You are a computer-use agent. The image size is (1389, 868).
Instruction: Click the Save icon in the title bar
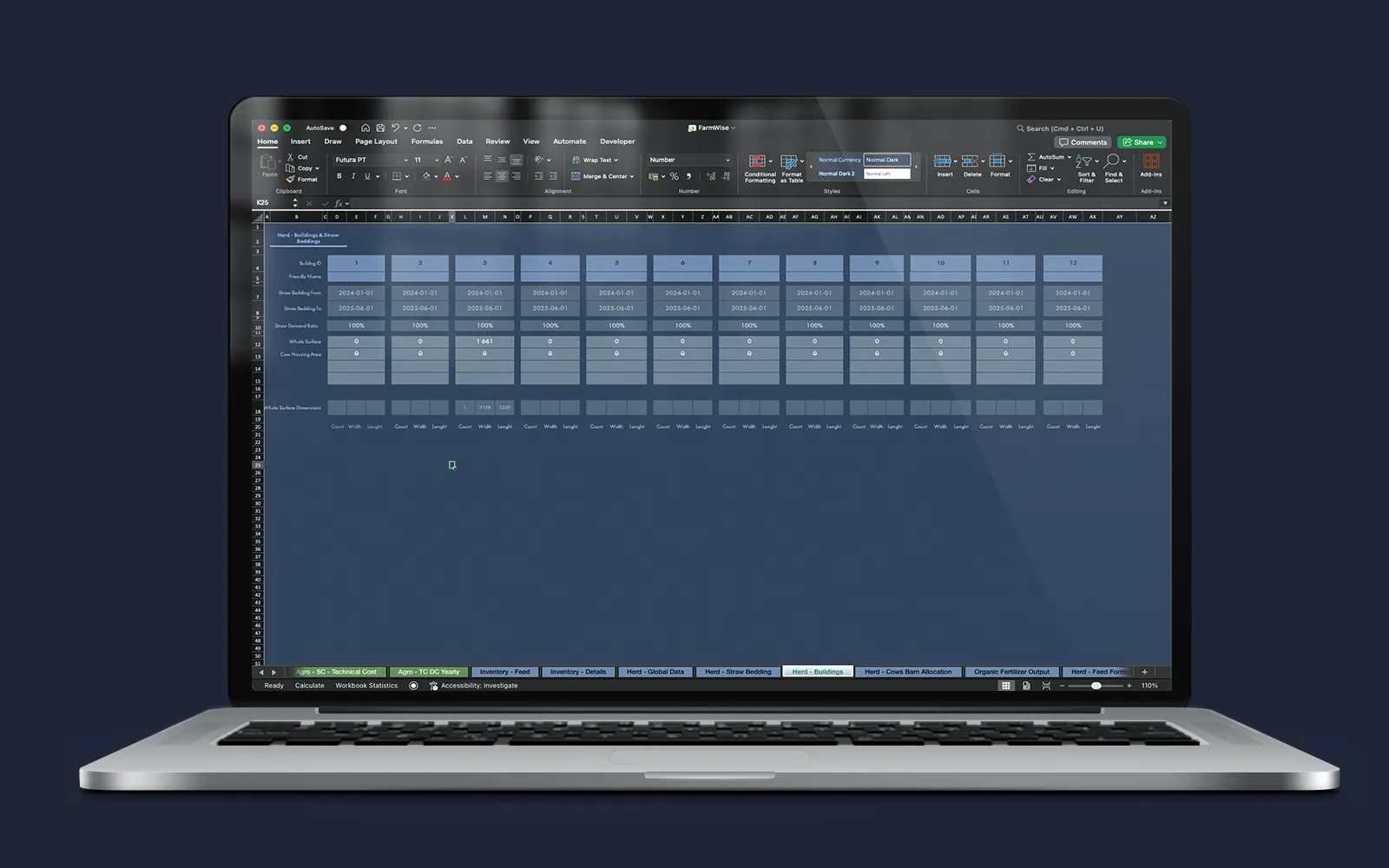point(380,128)
